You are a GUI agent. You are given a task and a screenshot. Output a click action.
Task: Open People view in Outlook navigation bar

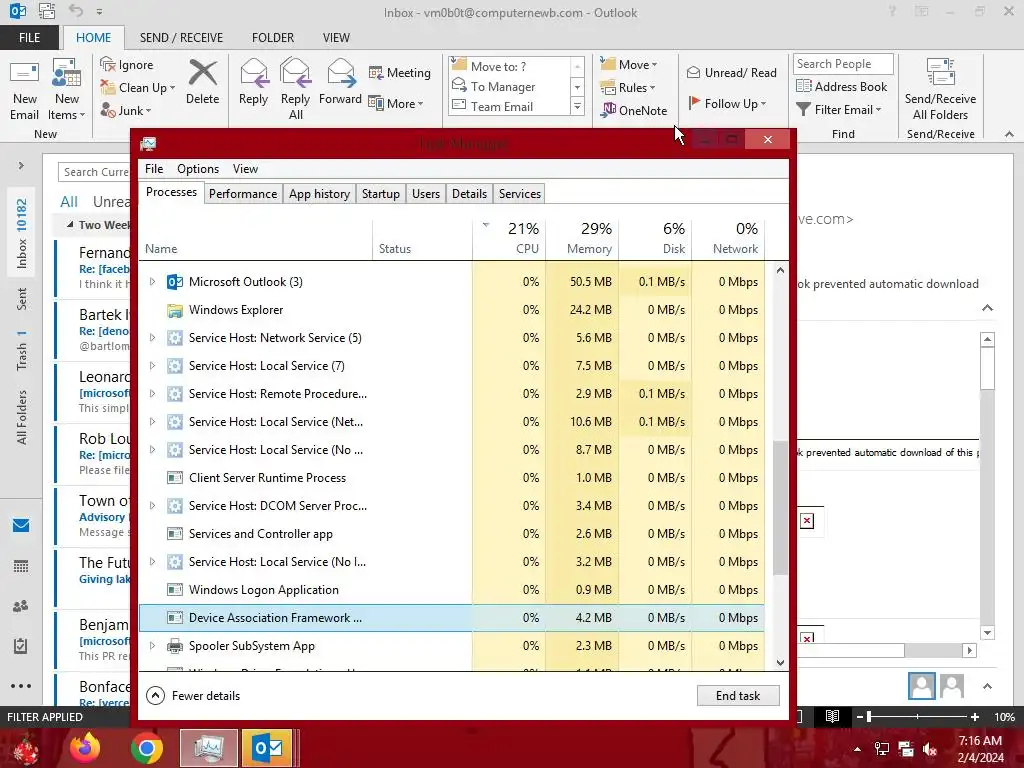pos(21,606)
